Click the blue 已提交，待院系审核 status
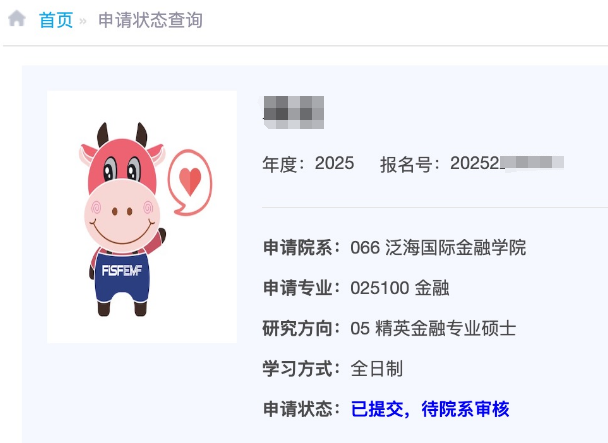 click(x=430, y=409)
